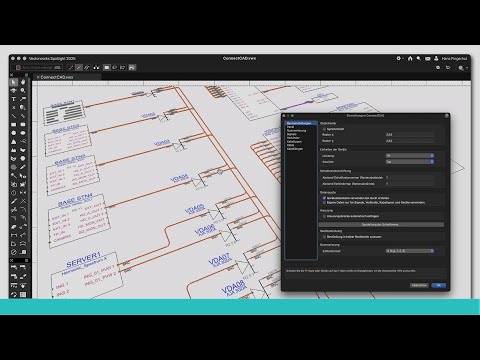Enable the Kreuzungsbrücke automatisch einfügen checkbox
The height and width of the screenshot is (360, 480).
[x=324, y=216]
